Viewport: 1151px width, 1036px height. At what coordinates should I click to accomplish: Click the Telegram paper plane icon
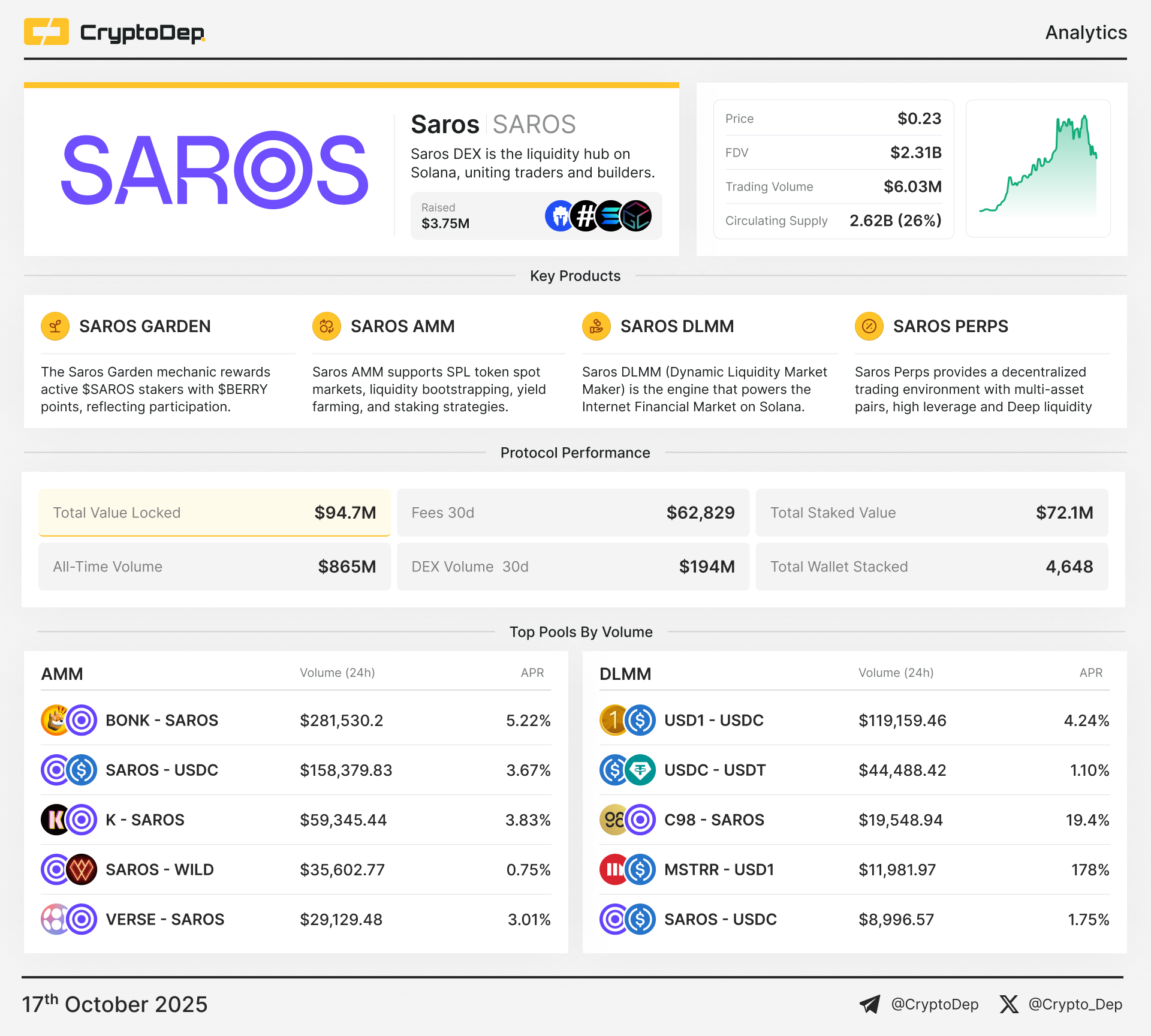(x=870, y=1004)
